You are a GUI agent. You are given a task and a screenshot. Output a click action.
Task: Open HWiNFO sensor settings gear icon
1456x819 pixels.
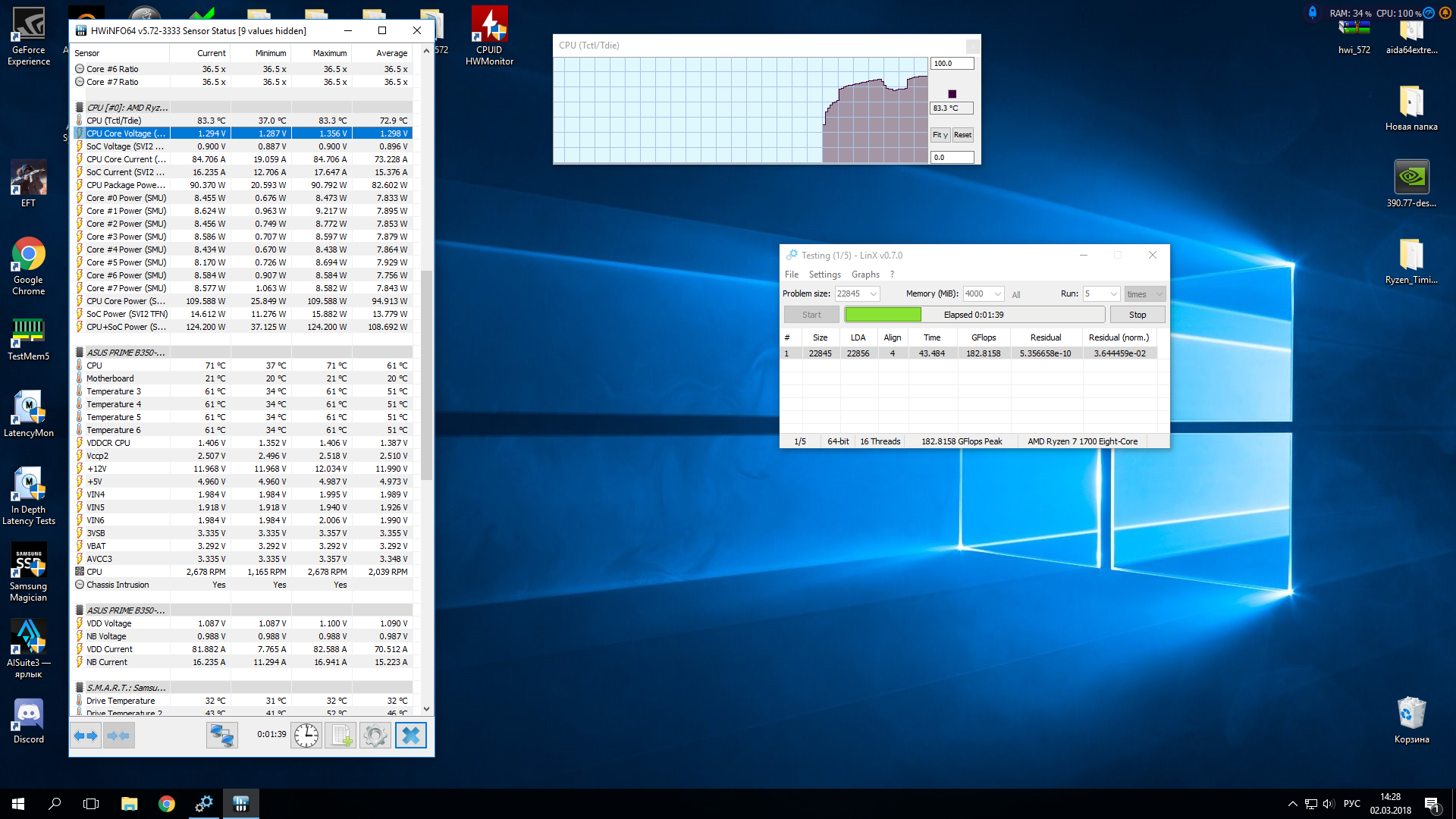coord(375,735)
